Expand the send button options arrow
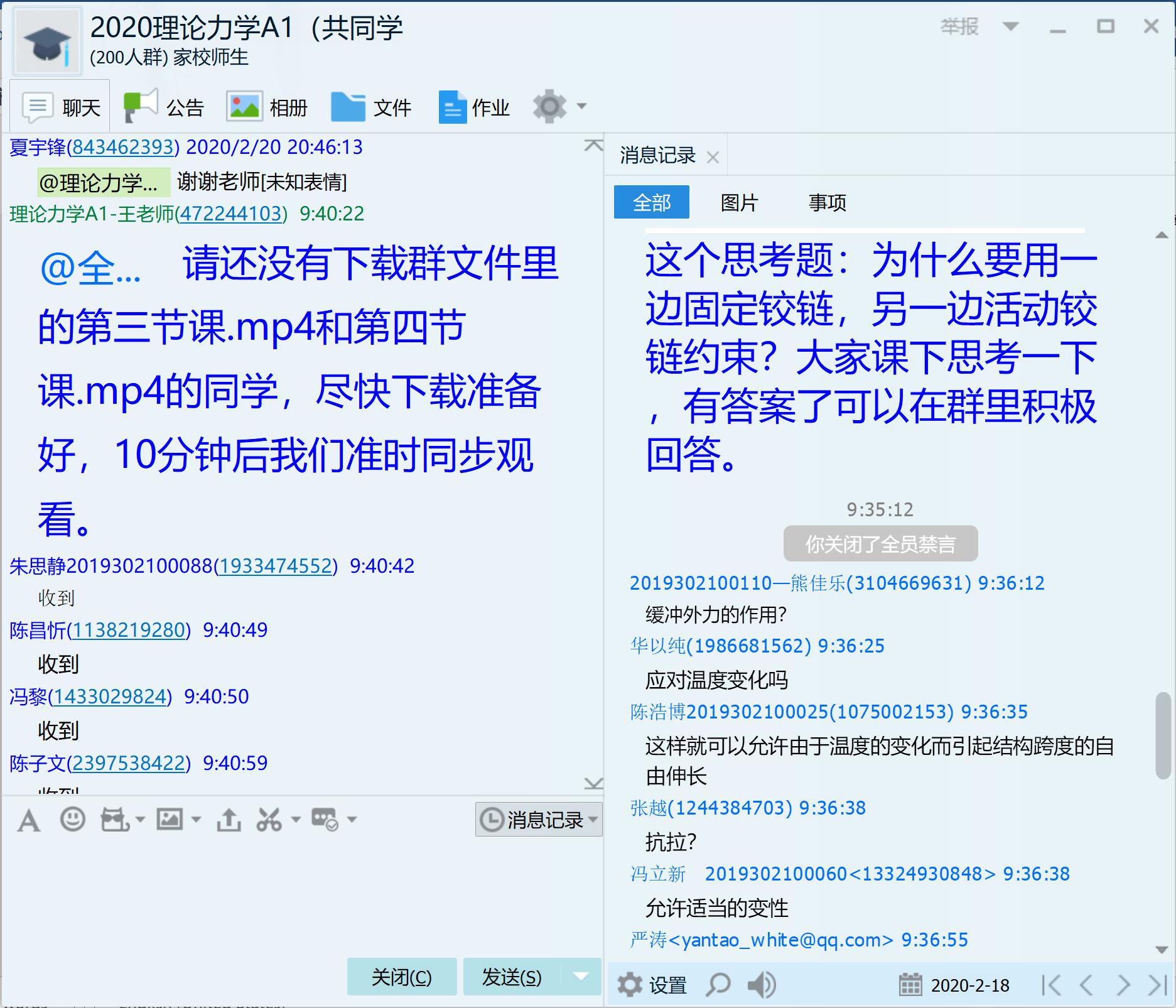1176x1008 pixels. [581, 977]
